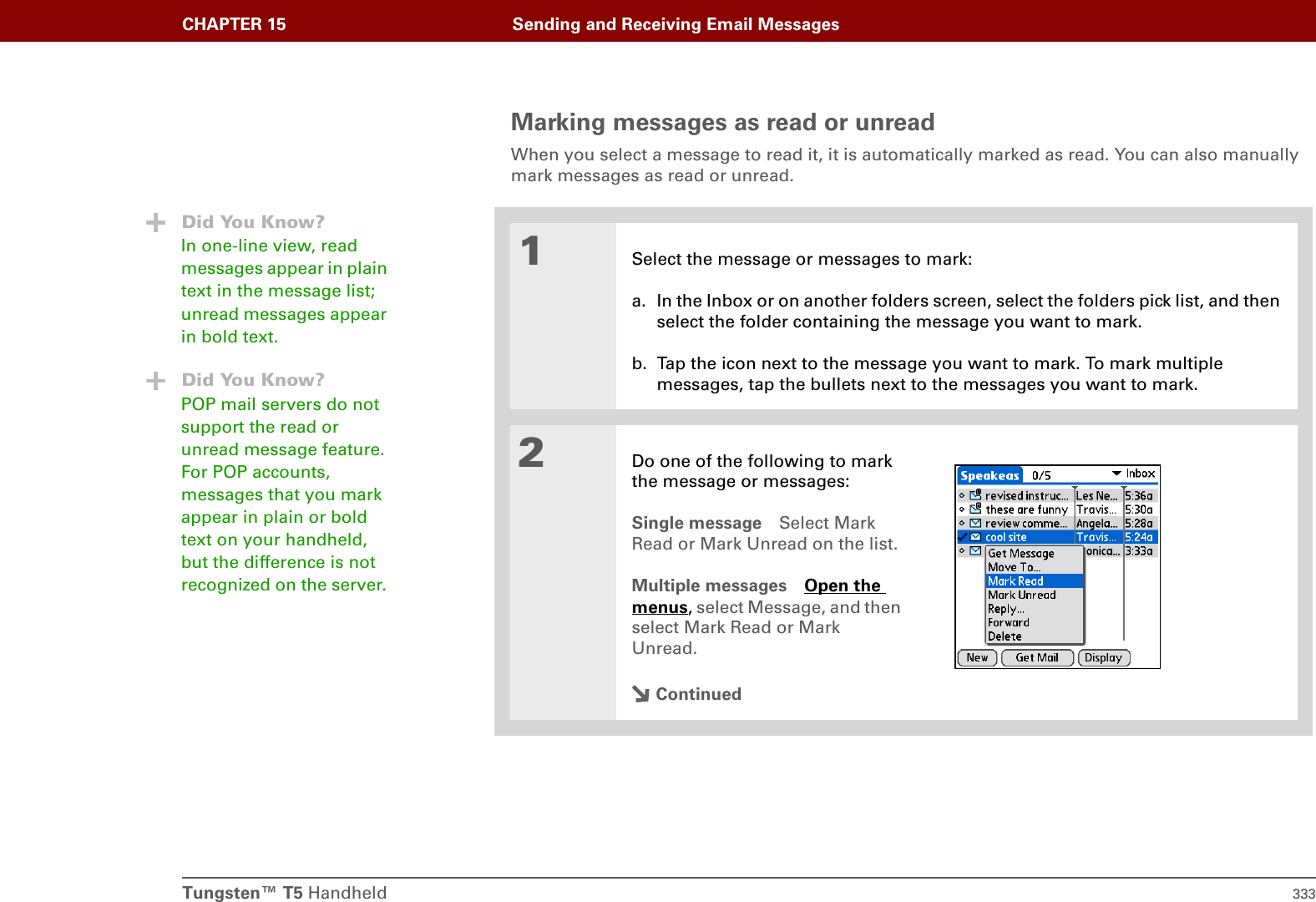Click the Continued arrow indicator

click(x=640, y=694)
